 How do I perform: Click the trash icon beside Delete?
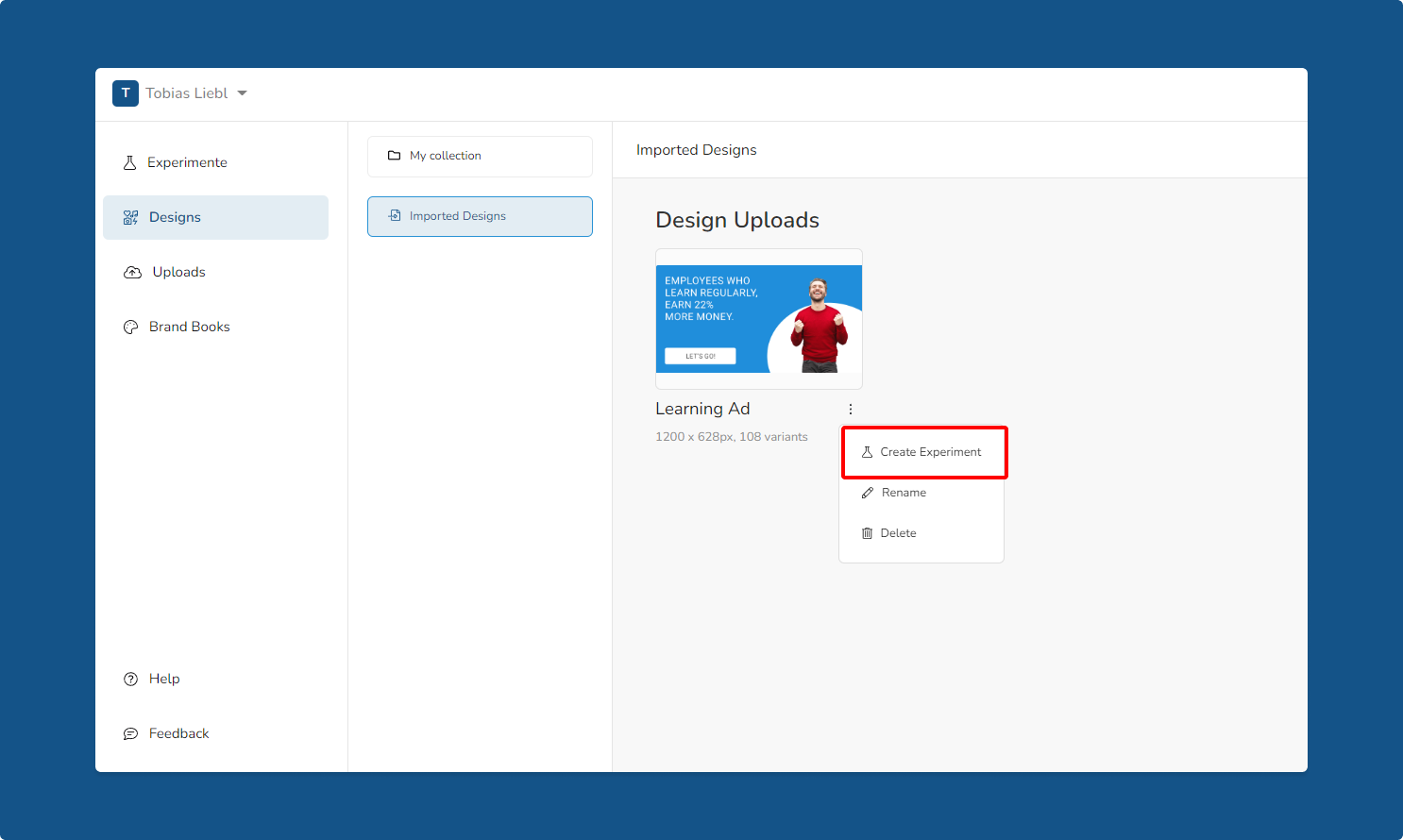tap(867, 533)
